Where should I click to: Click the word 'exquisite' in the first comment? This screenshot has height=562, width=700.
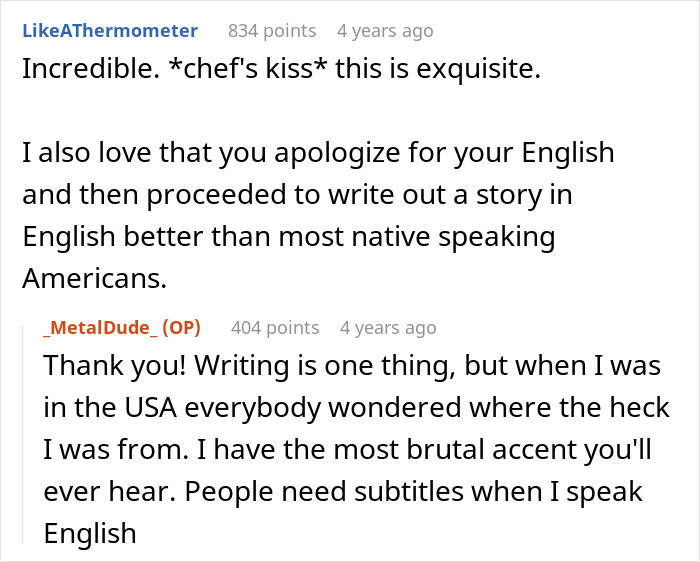(481, 74)
